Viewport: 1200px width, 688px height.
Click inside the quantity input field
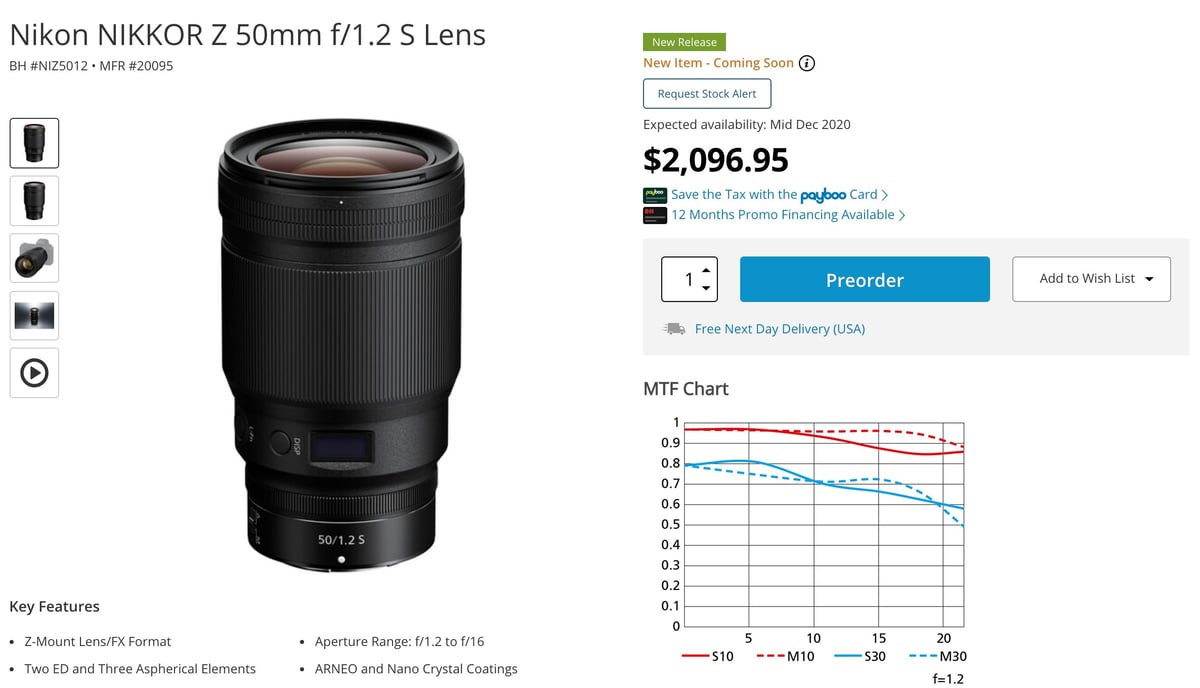point(685,279)
